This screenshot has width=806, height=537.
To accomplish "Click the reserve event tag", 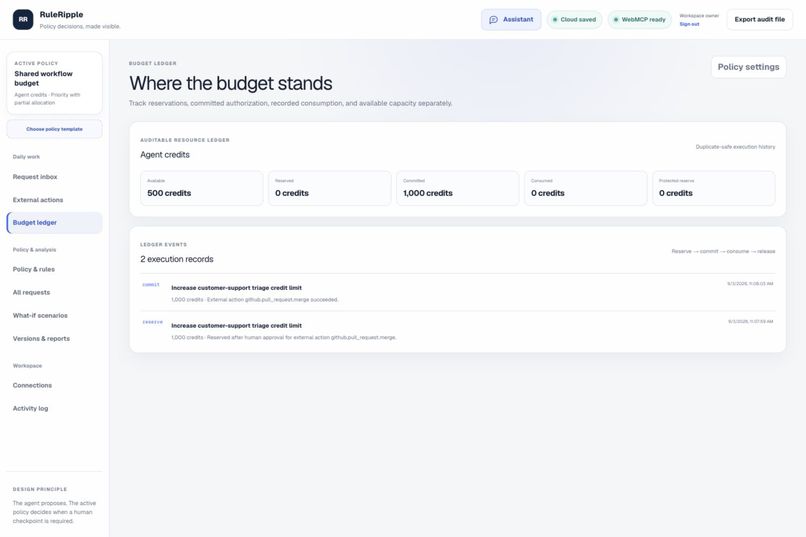I will pyautogui.click(x=153, y=322).
